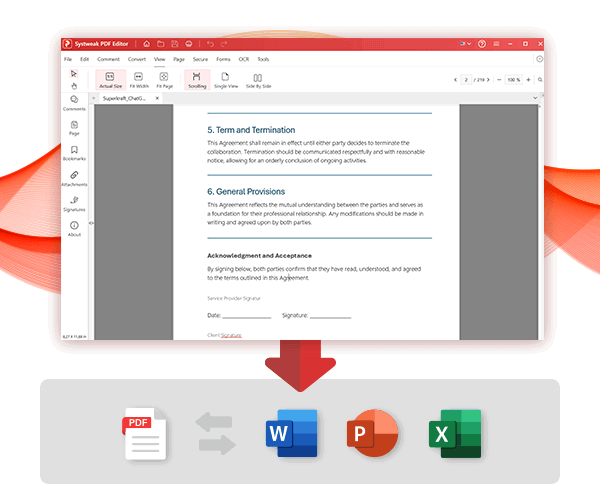
Task: Add a new tab with the plus button
Action: pos(94,98)
